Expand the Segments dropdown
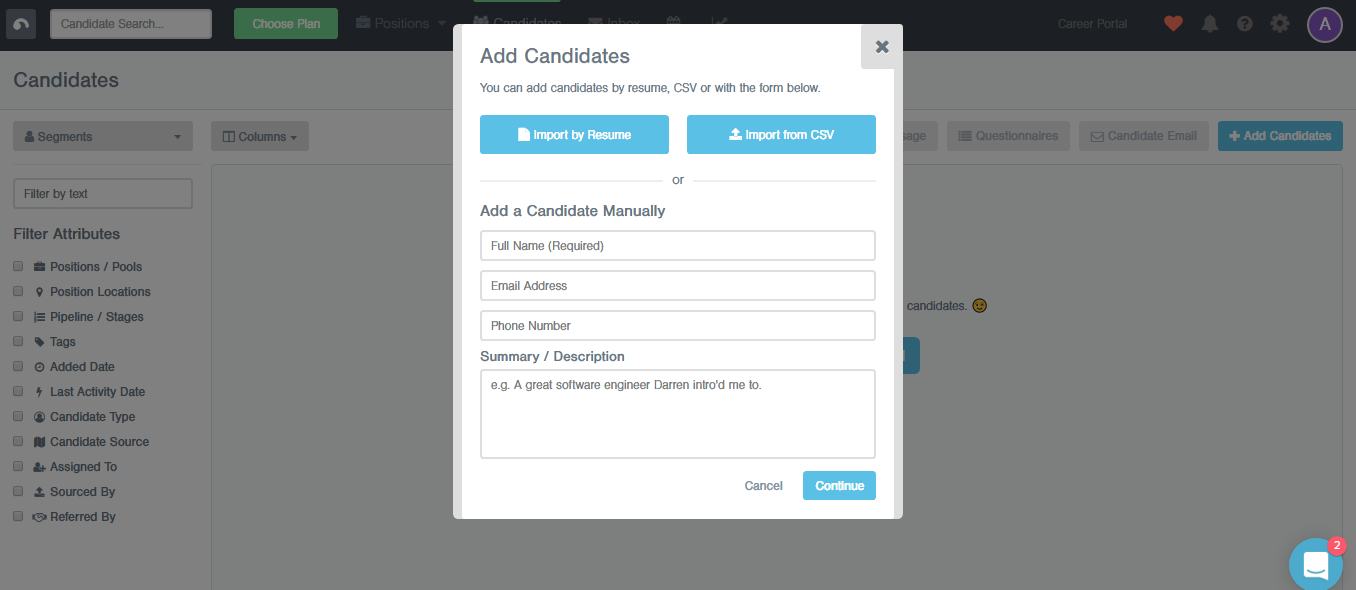Screen dimensions: 1356x590 tap(103, 137)
